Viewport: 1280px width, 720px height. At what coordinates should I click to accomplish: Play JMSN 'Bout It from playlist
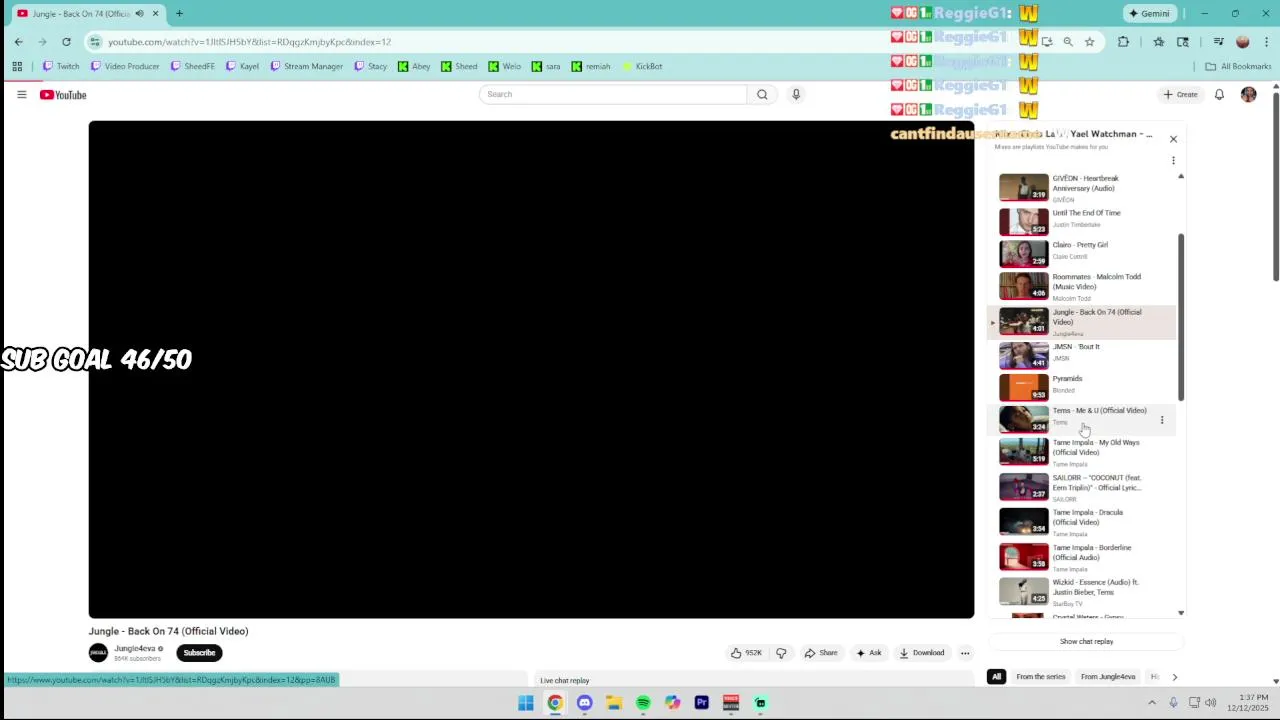(x=1082, y=354)
